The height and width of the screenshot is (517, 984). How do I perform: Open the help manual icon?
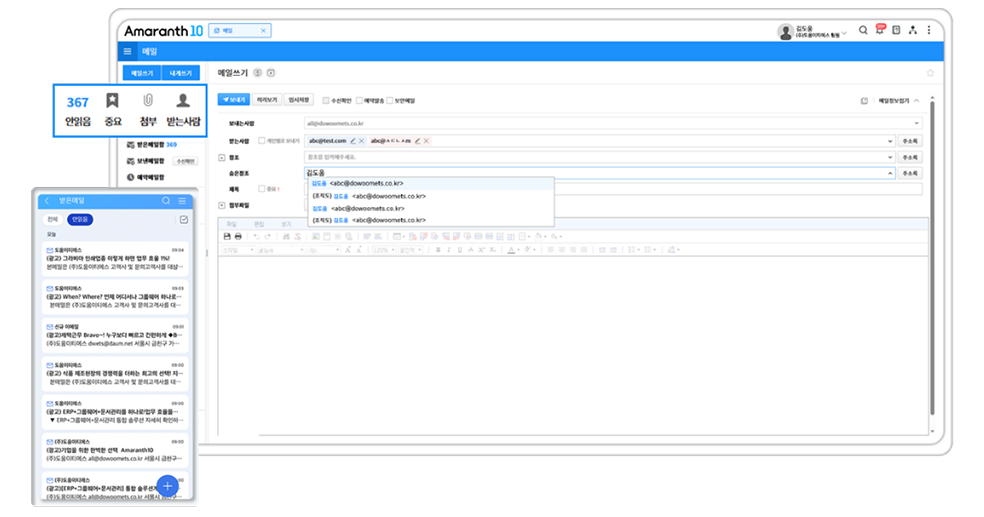pyautogui.click(x=896, y=30)
